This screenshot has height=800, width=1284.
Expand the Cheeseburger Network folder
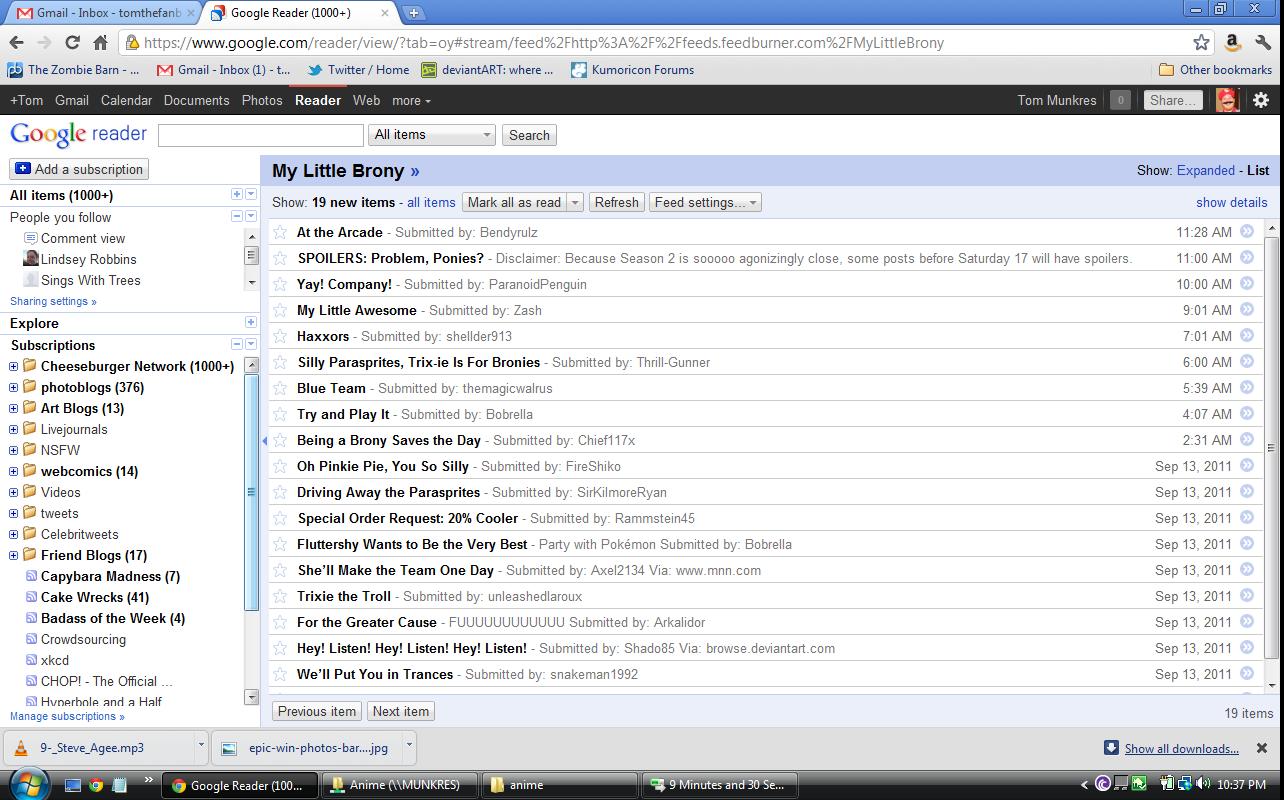[x=14, y=366]
